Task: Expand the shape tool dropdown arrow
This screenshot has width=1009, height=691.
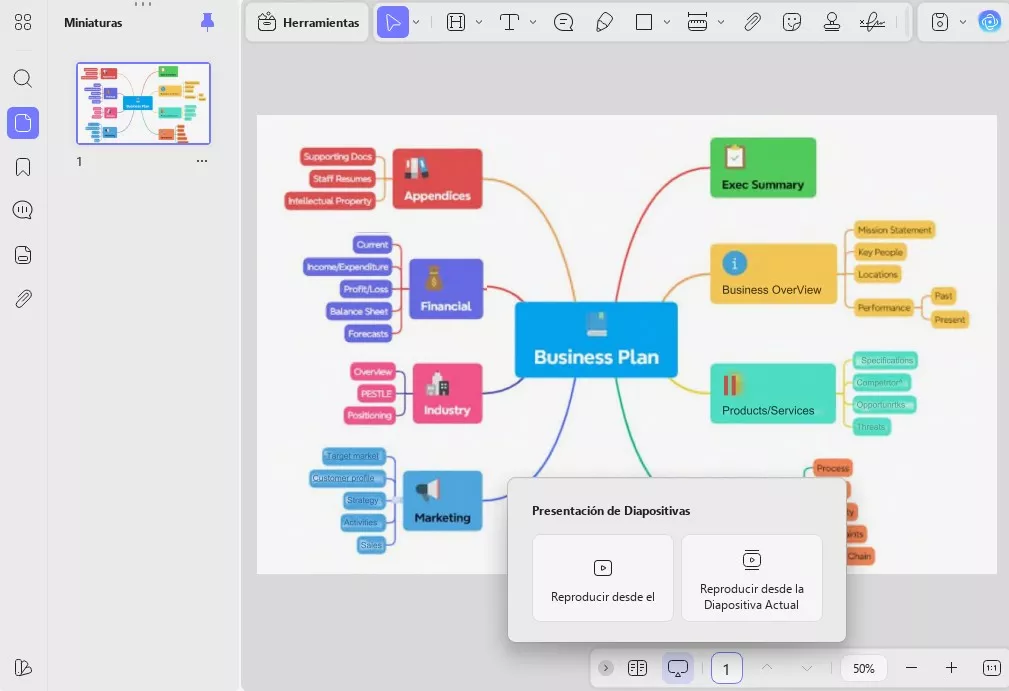Action: [x=667, y=23]
